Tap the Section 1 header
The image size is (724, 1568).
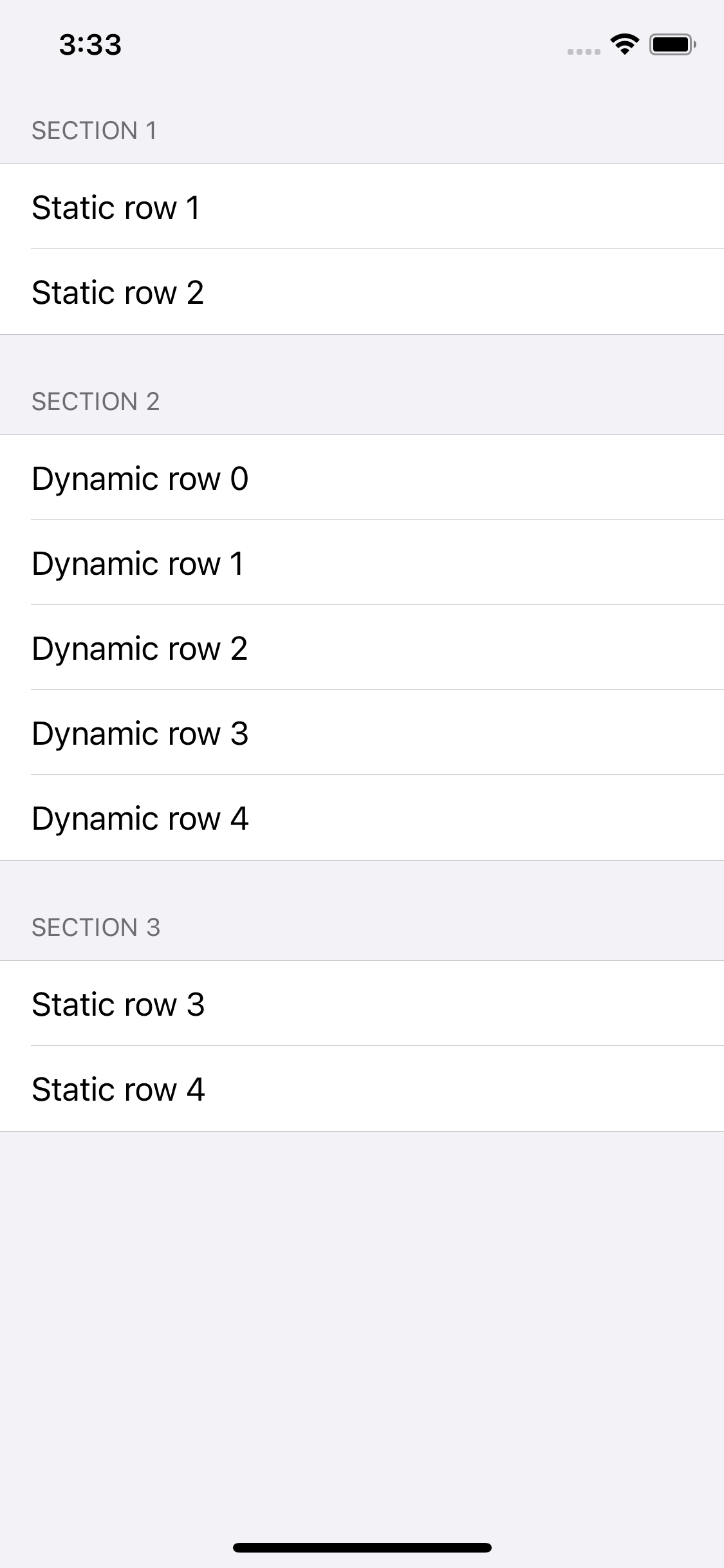(x=94, y=131)
